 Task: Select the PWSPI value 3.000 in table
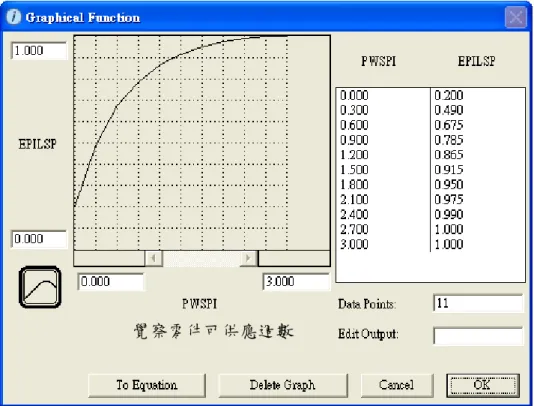(354, 245)
